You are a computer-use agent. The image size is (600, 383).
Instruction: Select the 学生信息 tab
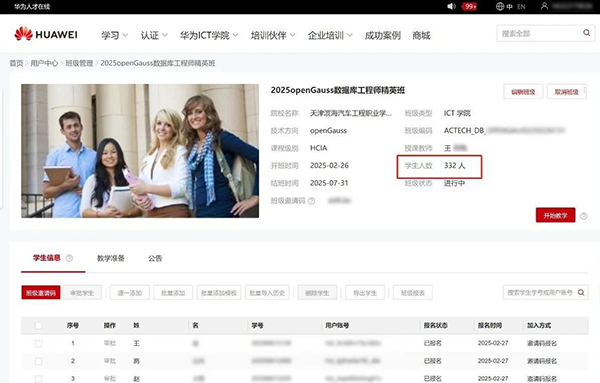coord(47,258)
